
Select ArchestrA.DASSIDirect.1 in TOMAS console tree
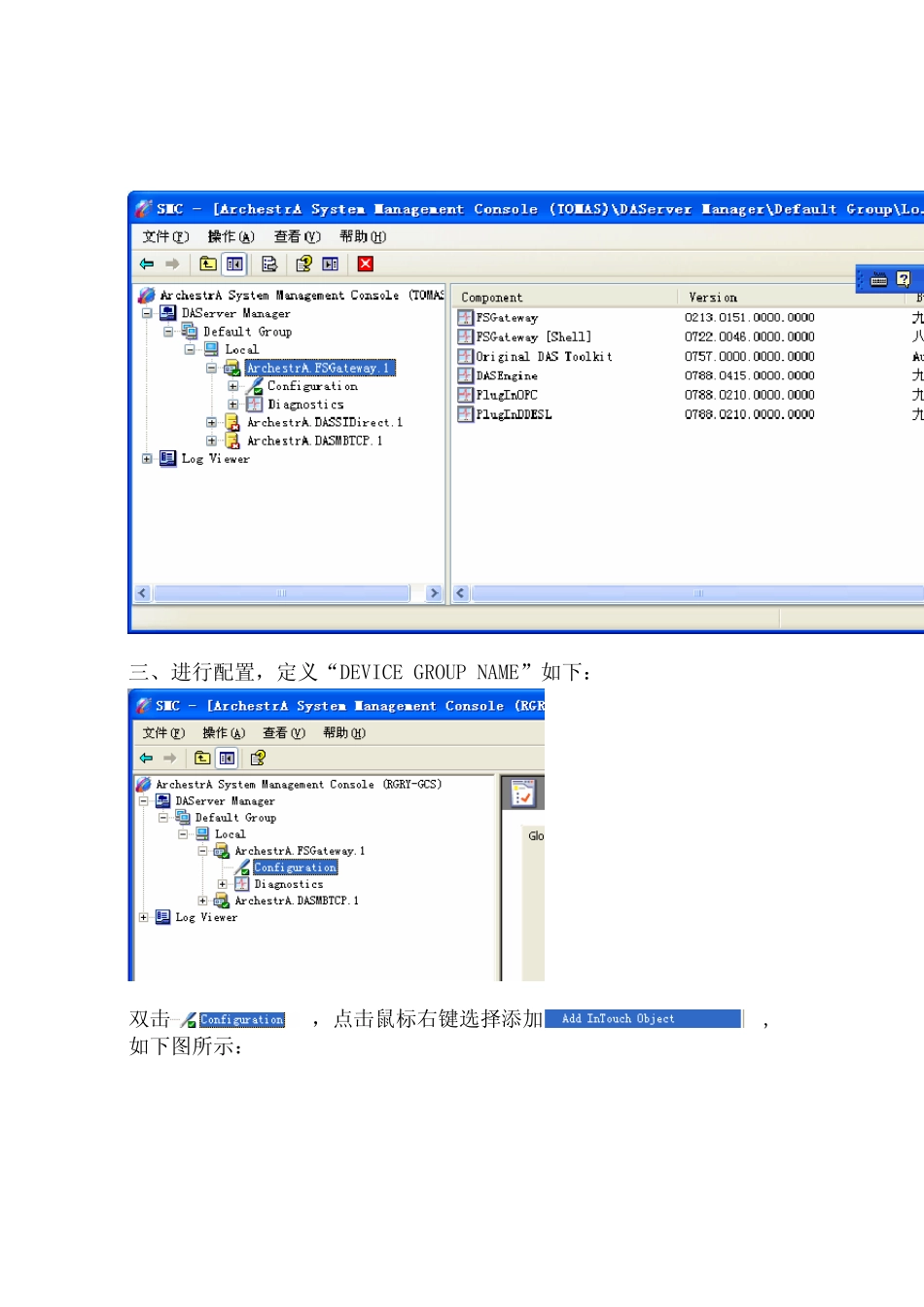[x=324, y=422]
